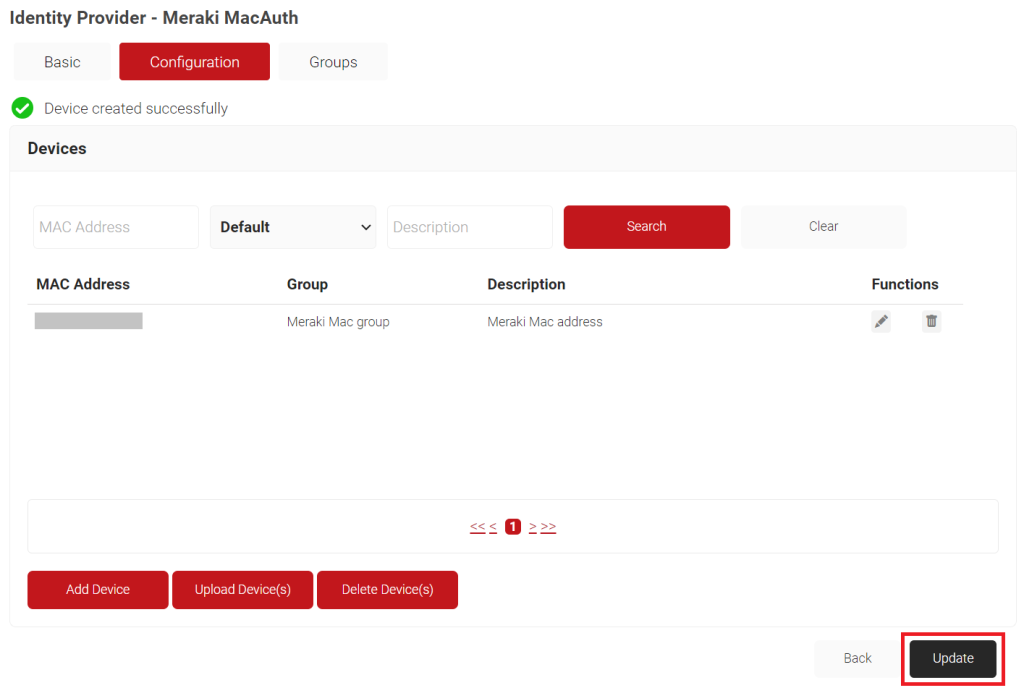Go Back to the previous screen
This screenshot has width=1024, height=688.
(856, 658)
